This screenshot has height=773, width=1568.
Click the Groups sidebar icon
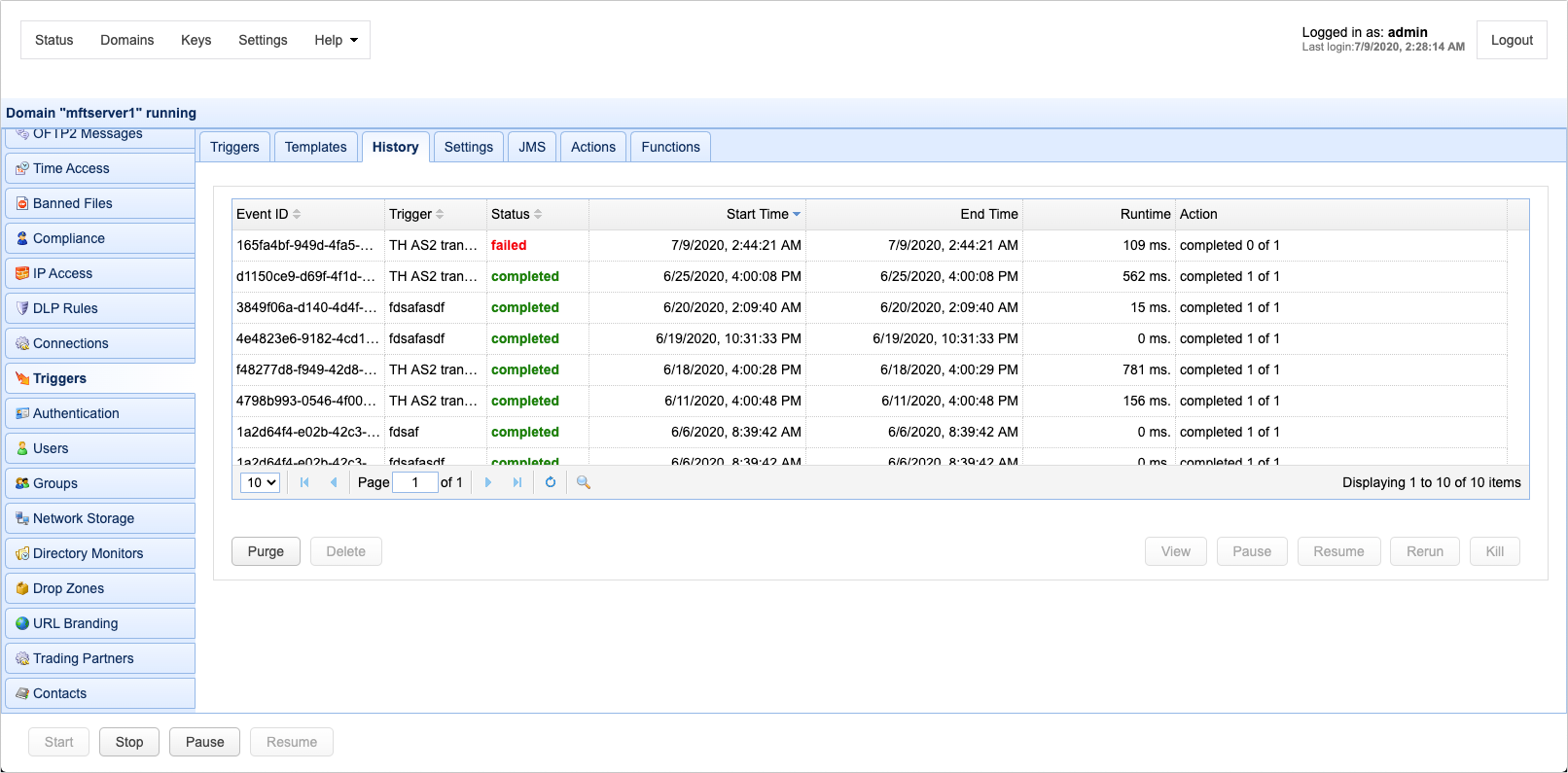pyautogui.click(x=22, y=483)
